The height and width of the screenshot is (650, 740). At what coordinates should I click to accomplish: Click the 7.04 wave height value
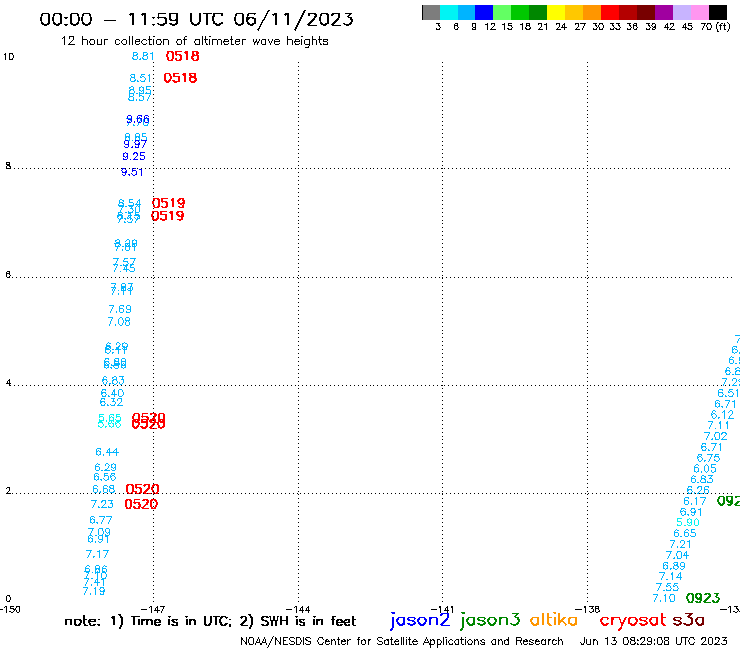pyautogui.click(x=677, y=555)
